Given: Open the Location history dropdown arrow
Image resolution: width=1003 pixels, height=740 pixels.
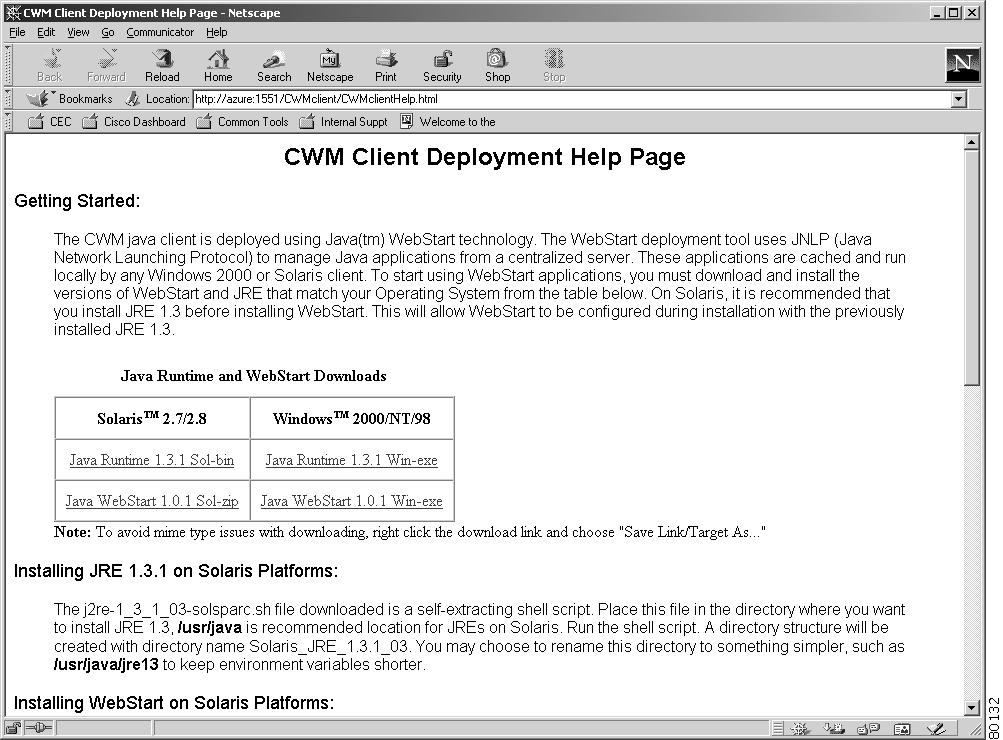Looking at the screenshot, I should 958,99.
